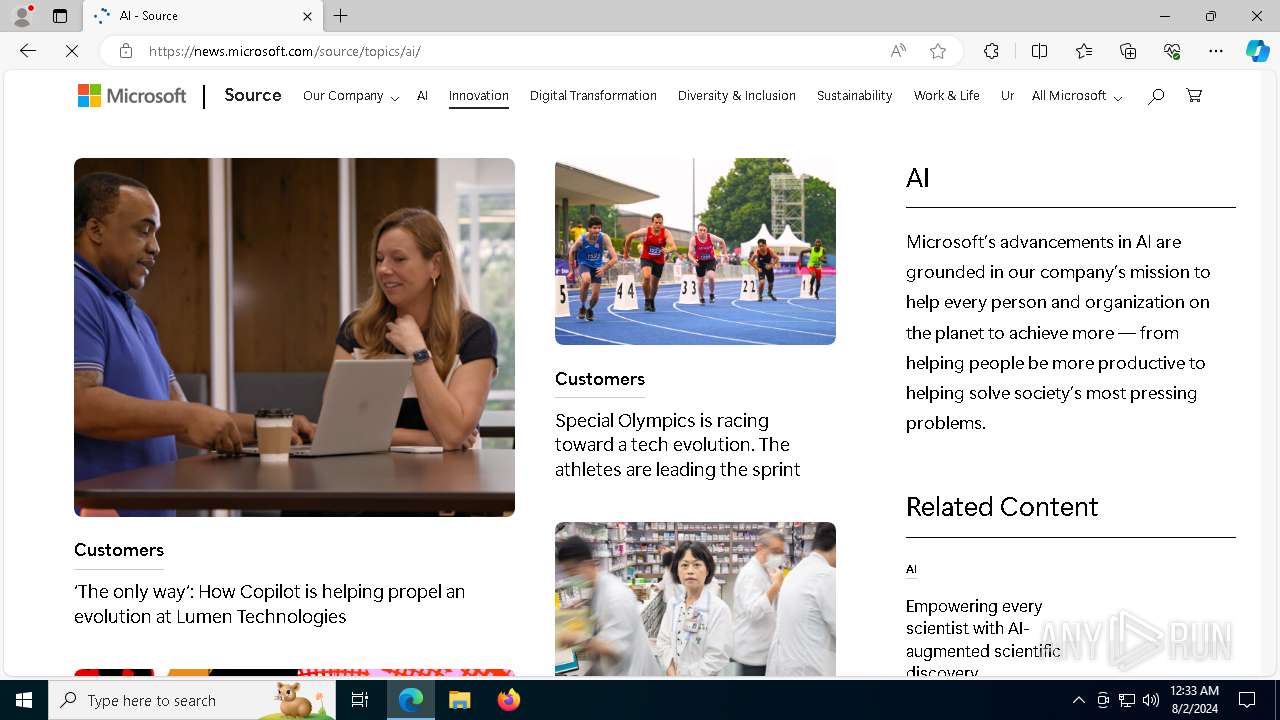
Task: Open File Explorer from taskbar
Action: (459, 700)
